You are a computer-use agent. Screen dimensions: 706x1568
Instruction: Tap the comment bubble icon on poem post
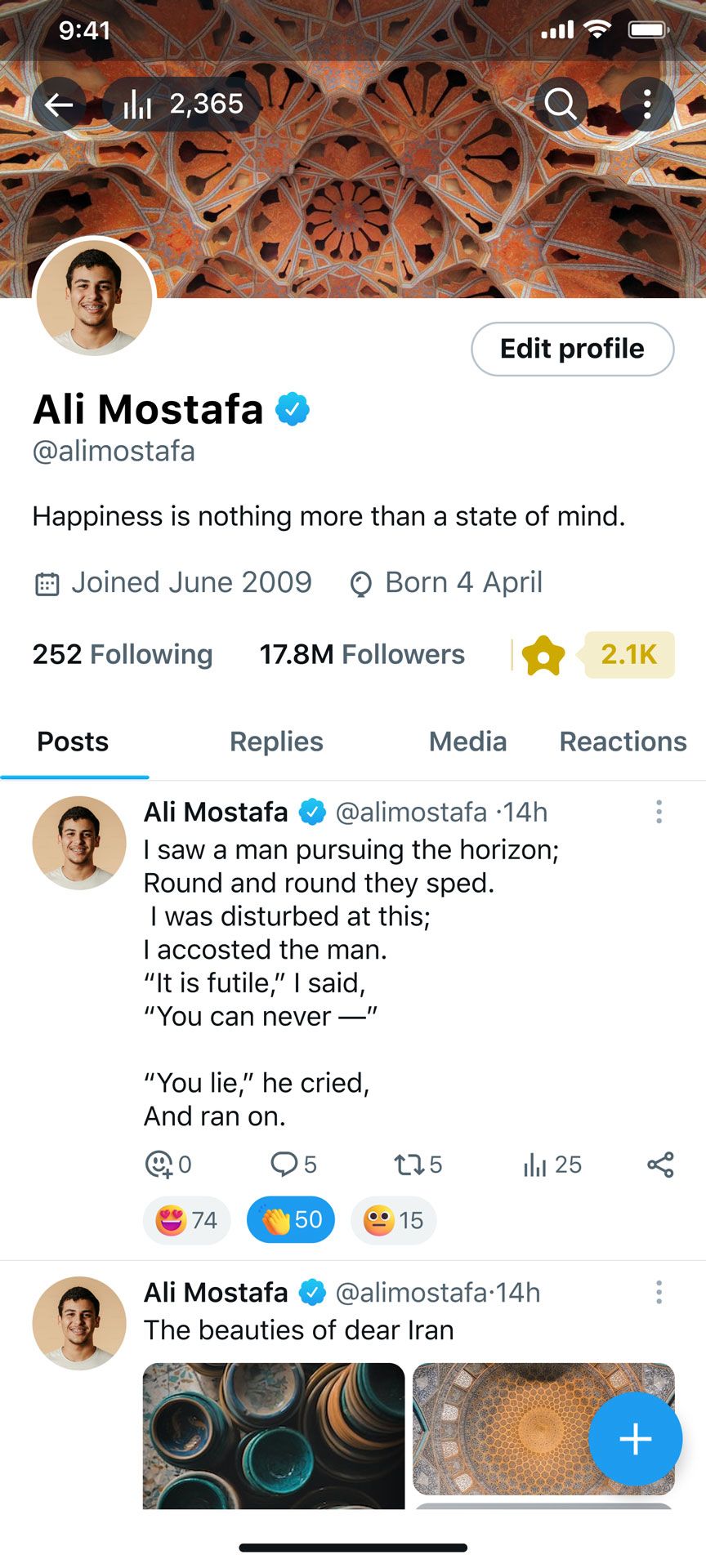284,1164
